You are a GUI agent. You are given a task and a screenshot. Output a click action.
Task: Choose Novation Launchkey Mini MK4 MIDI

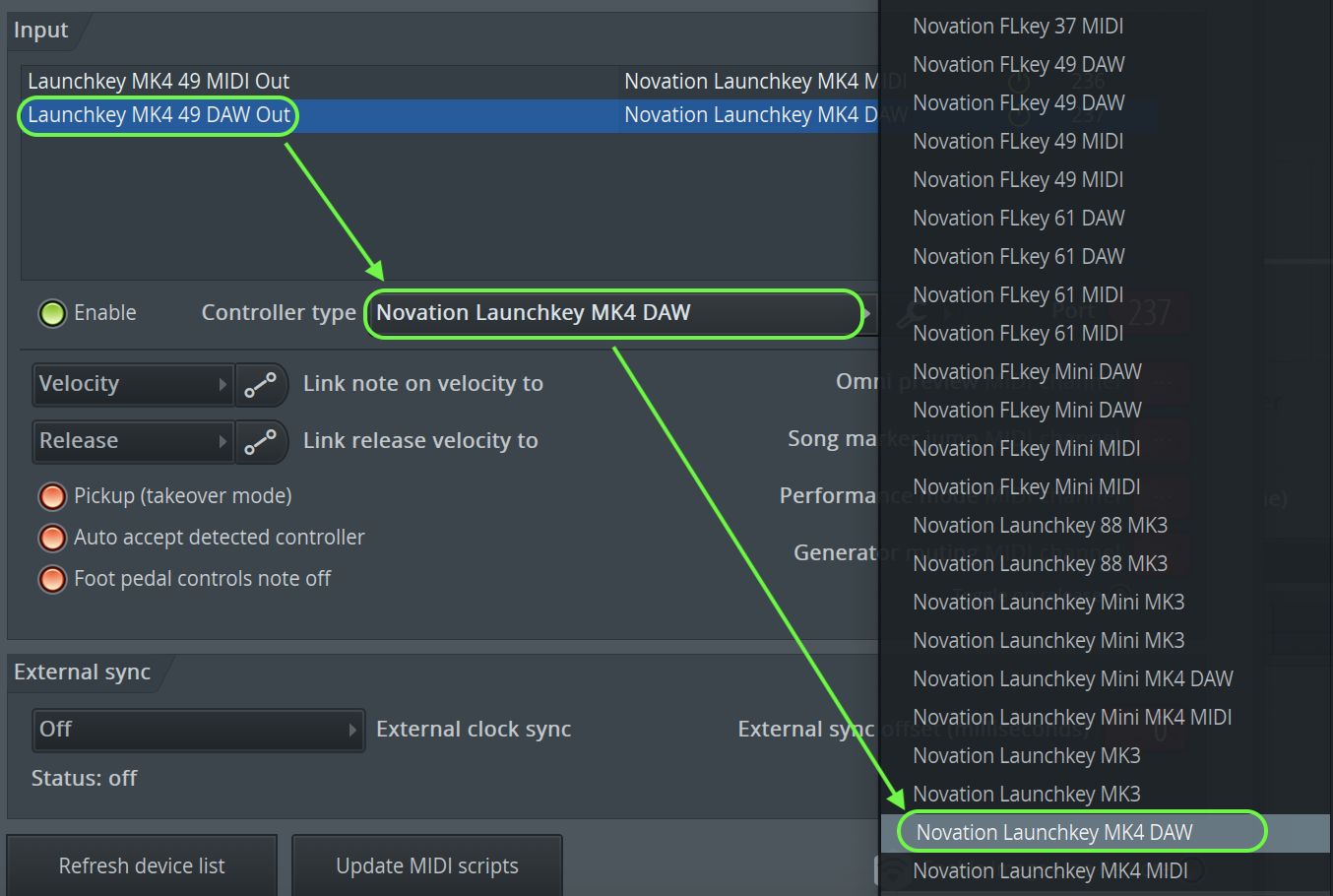tap(1106, 718)
